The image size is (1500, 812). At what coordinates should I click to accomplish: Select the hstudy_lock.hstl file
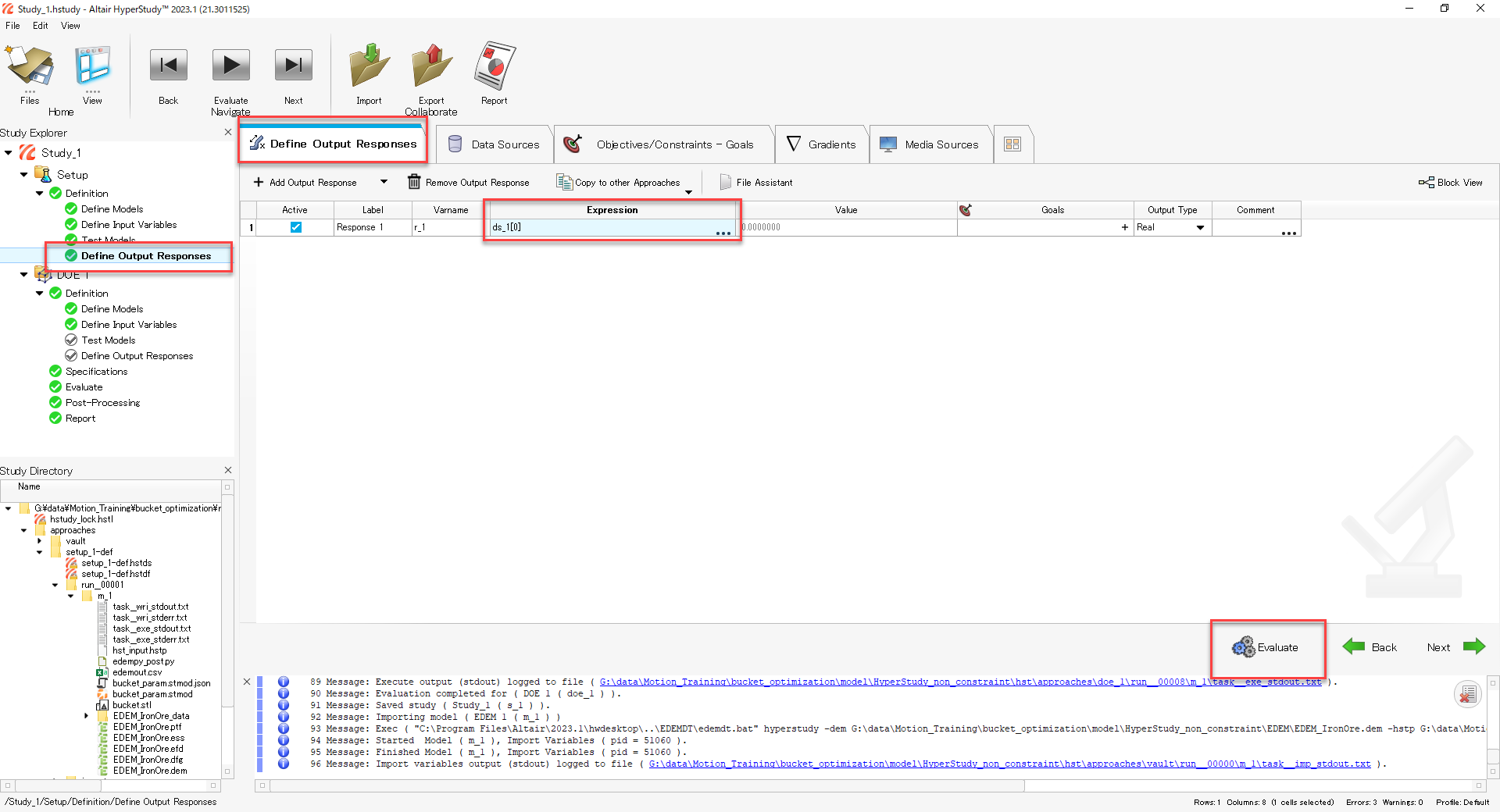pos(81,519)
